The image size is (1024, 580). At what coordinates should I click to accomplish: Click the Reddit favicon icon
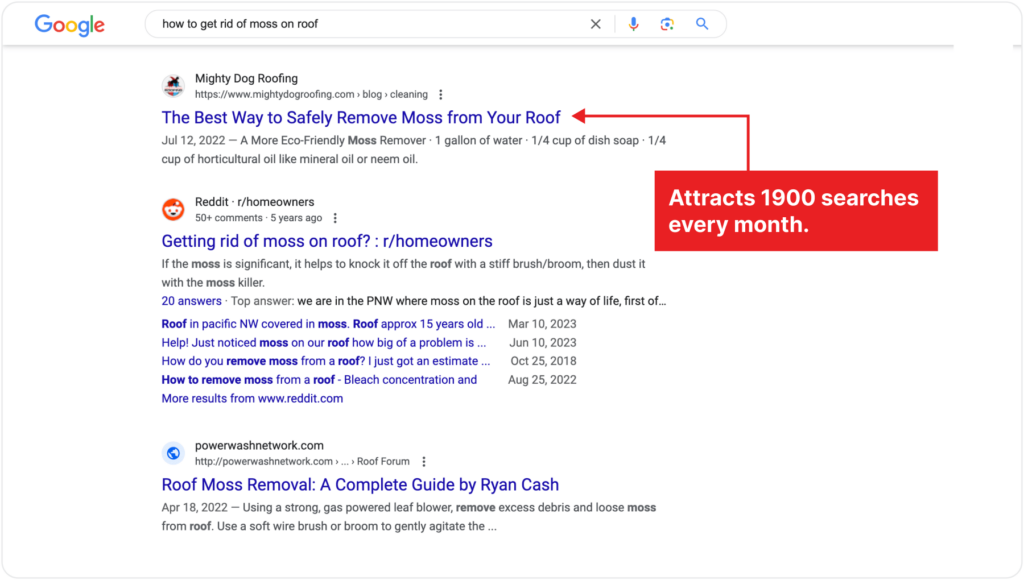173,210
